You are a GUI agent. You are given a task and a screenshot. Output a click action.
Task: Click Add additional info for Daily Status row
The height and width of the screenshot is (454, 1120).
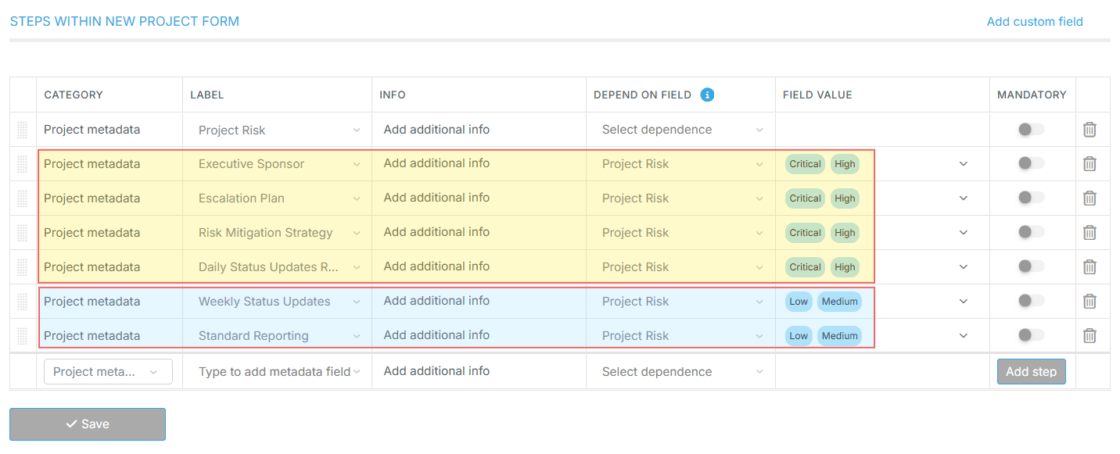(x=437, y=267)
